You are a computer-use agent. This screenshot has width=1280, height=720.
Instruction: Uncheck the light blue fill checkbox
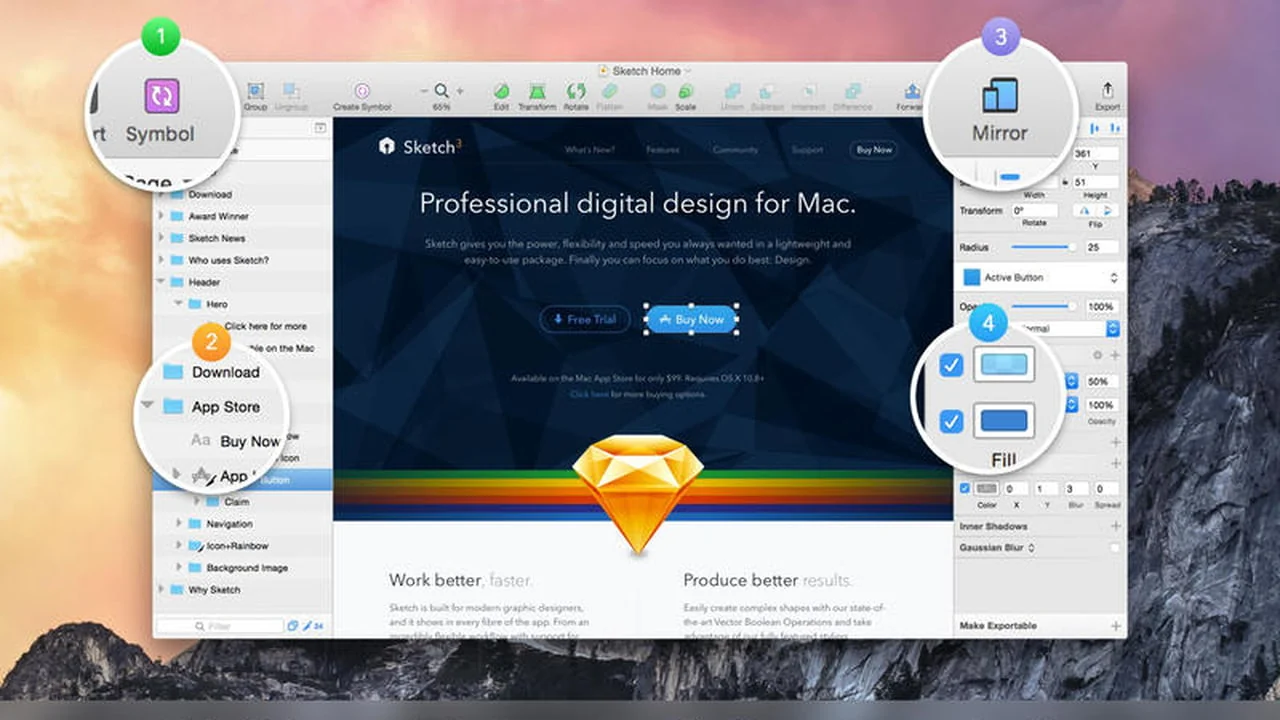coord(951,366)
